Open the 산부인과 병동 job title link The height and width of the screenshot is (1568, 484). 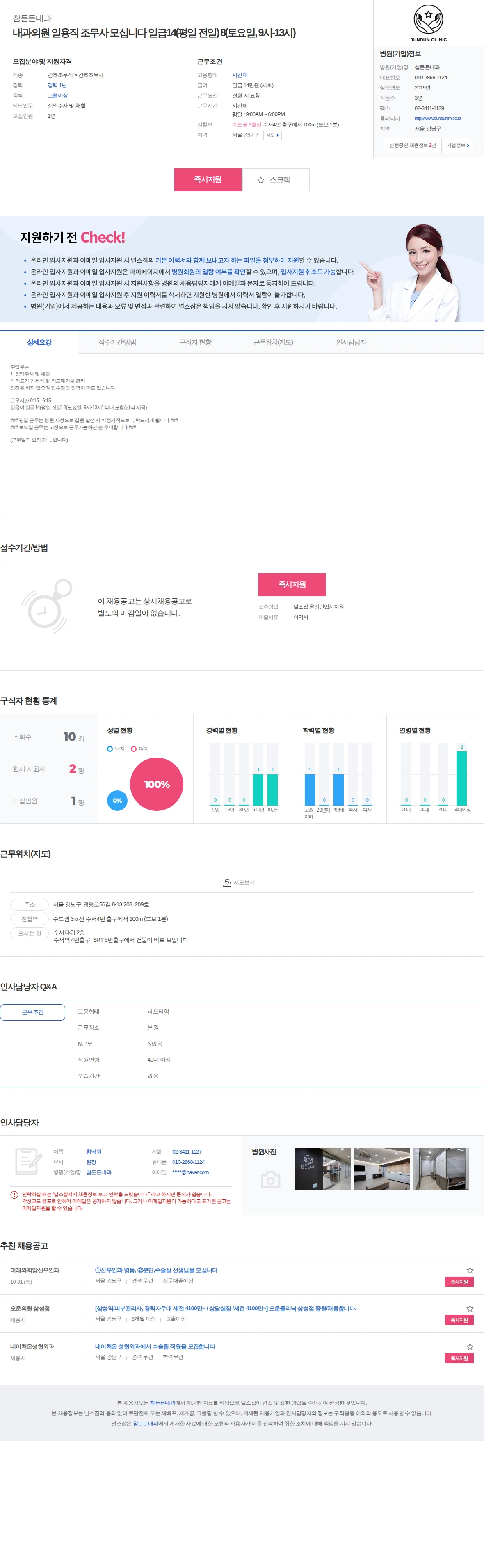tap(156, 1270)
